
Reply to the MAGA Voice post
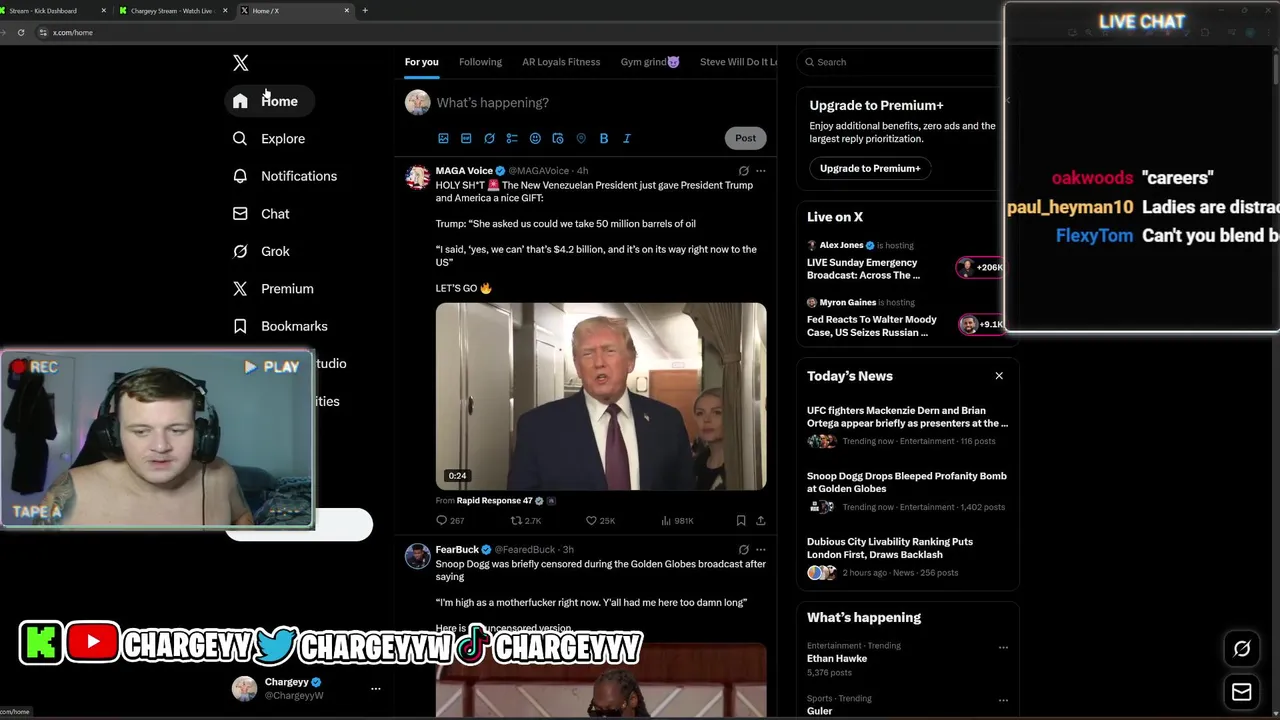(x=450, y=520)
